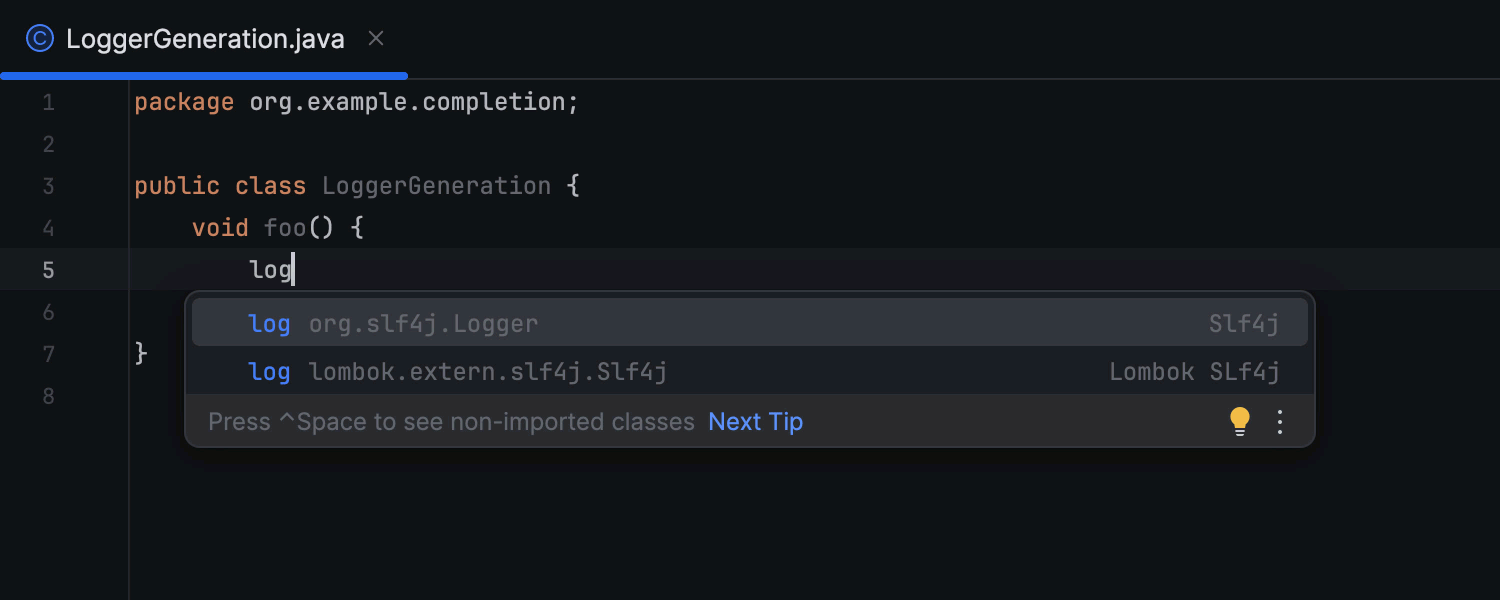Open the three-dot options in the completion popup
Image resolution: width=1500 pixels, height=600 pixels.
tap(1280, 421)
